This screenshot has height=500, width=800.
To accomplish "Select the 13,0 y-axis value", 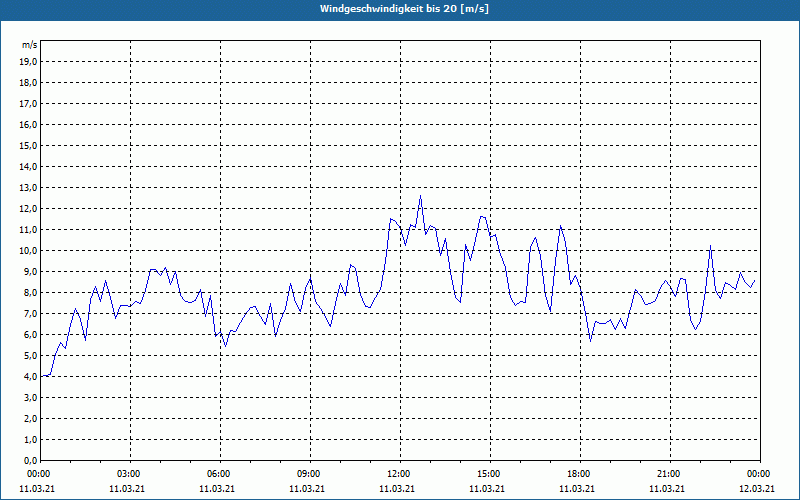I will pyautogui.click(x=27, y=188).
